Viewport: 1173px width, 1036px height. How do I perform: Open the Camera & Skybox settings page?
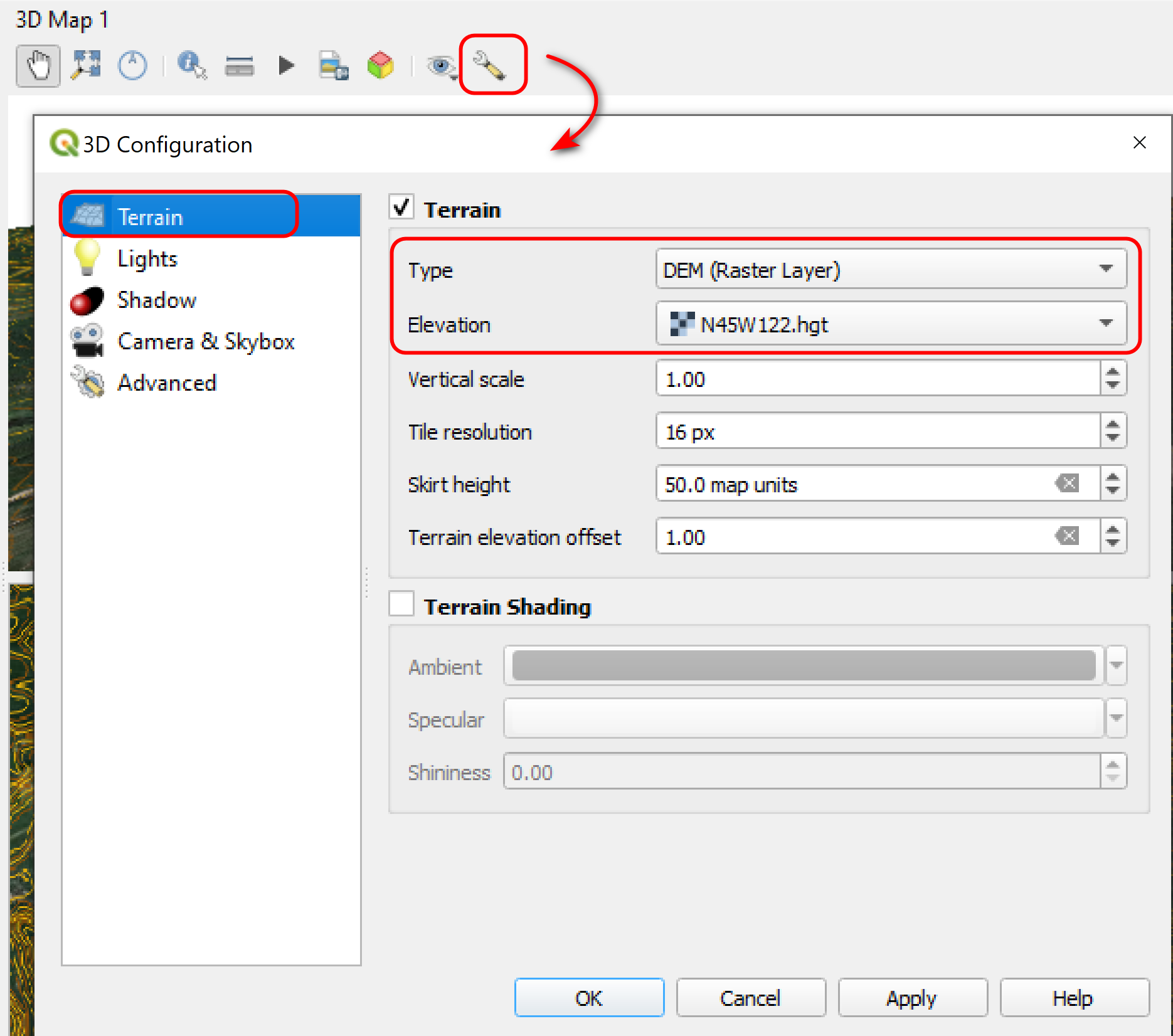point(206,341)
